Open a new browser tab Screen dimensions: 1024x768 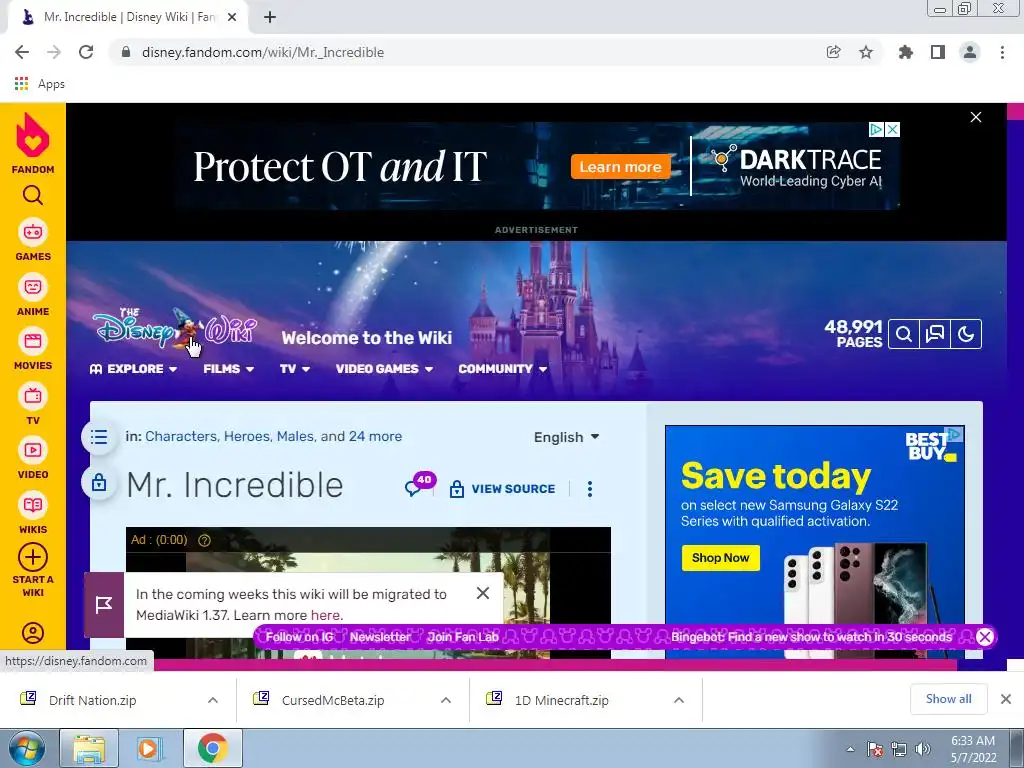coord(270,17)
